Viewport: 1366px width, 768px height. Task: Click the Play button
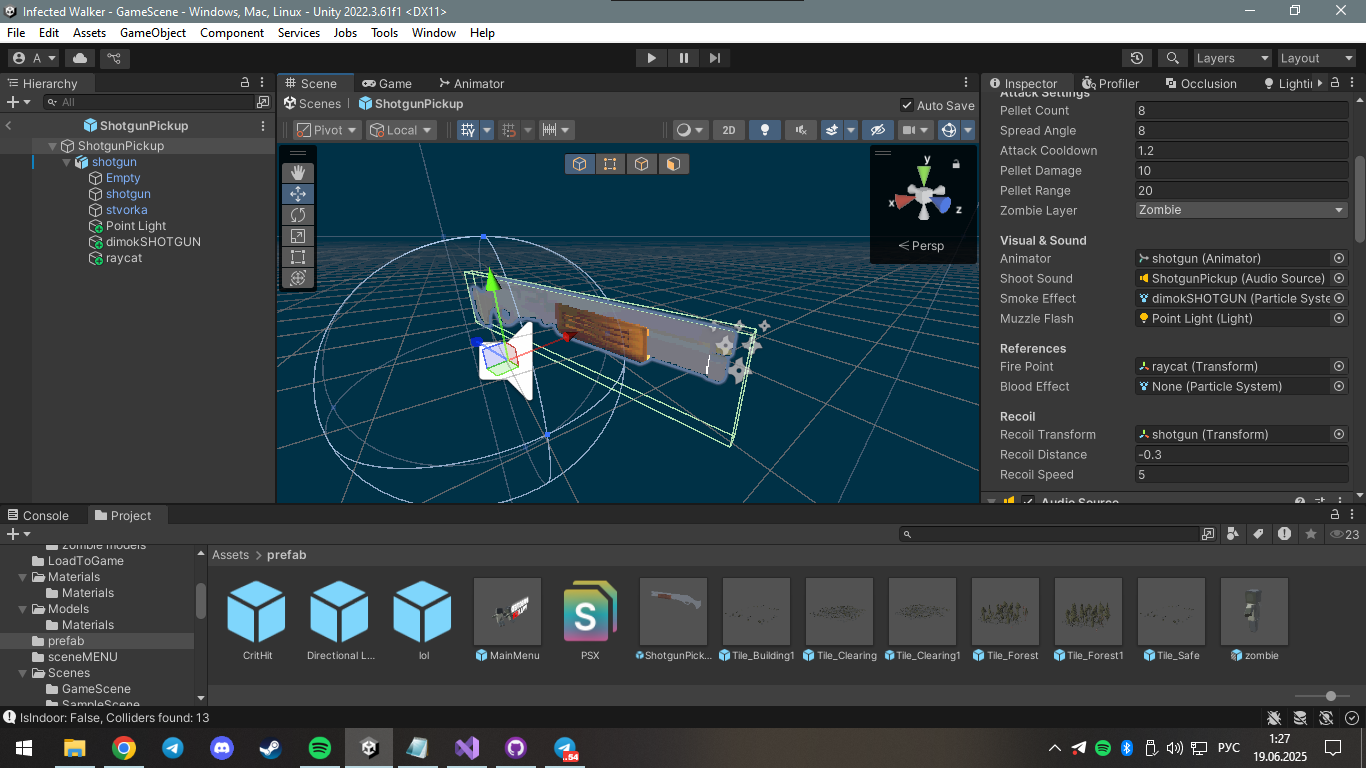click(651, 58)
